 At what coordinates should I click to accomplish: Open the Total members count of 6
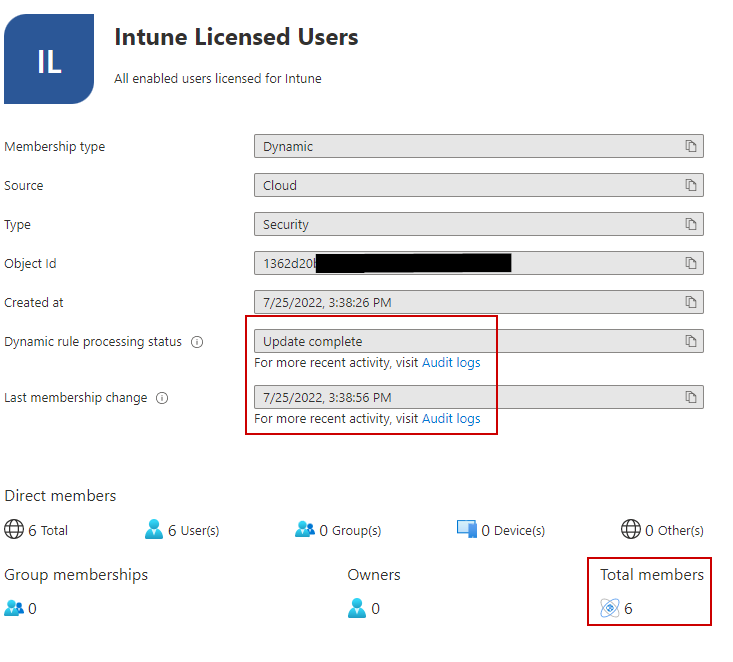[x=616, y=608]
